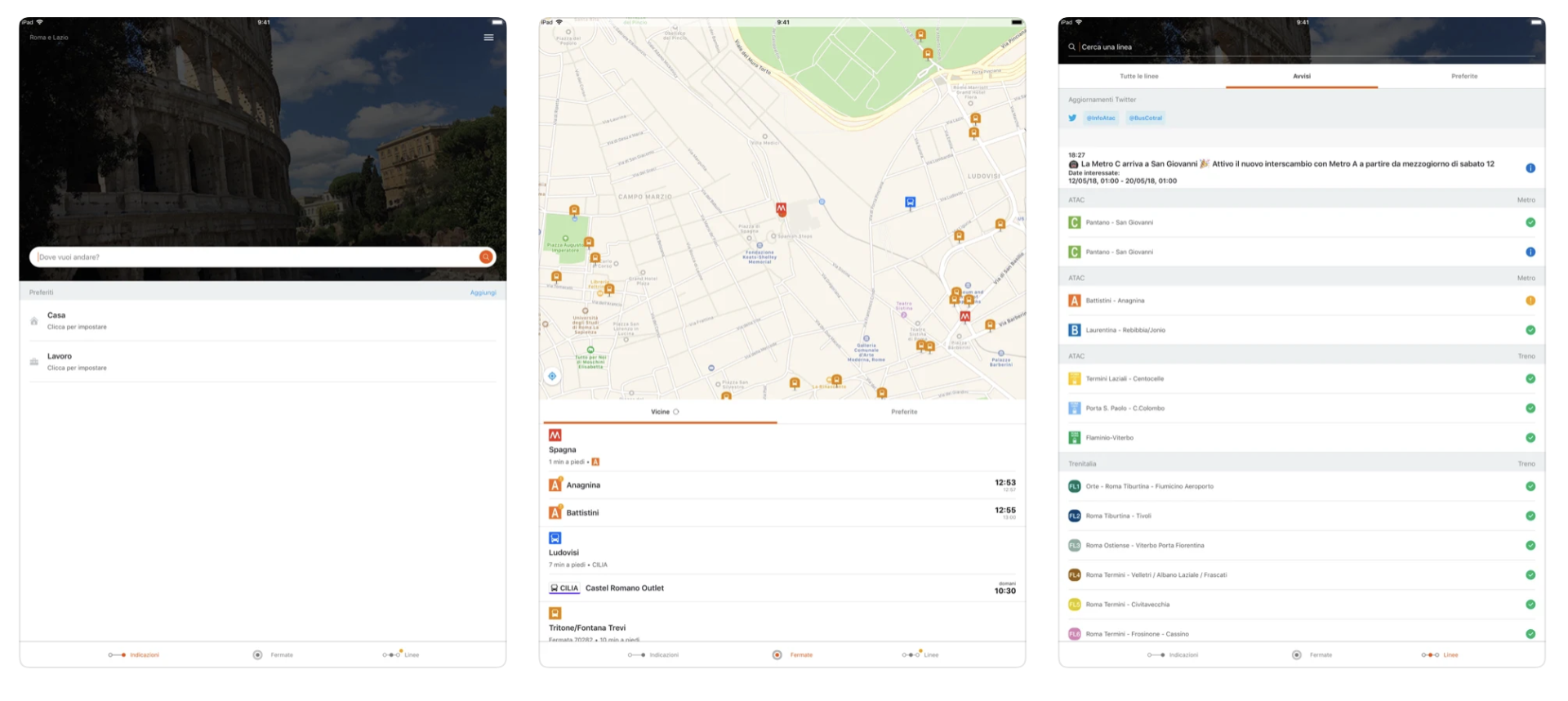Screen dimensions: 1568x701
Task: Tap the info icon on Metro C notice
Action: click(x=1530, y=168)
